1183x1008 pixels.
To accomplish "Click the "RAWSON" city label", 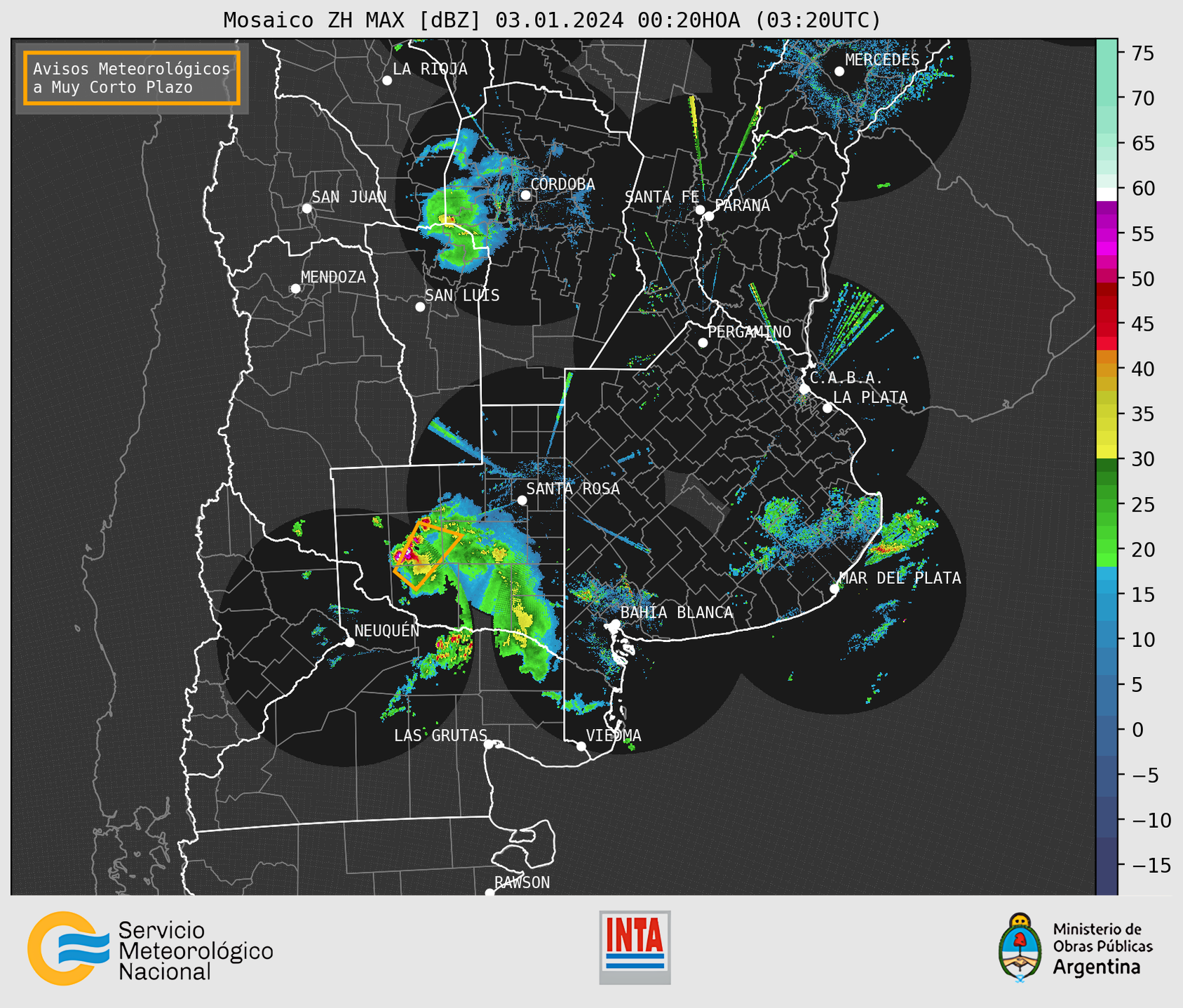I will [x=522, y=883].
